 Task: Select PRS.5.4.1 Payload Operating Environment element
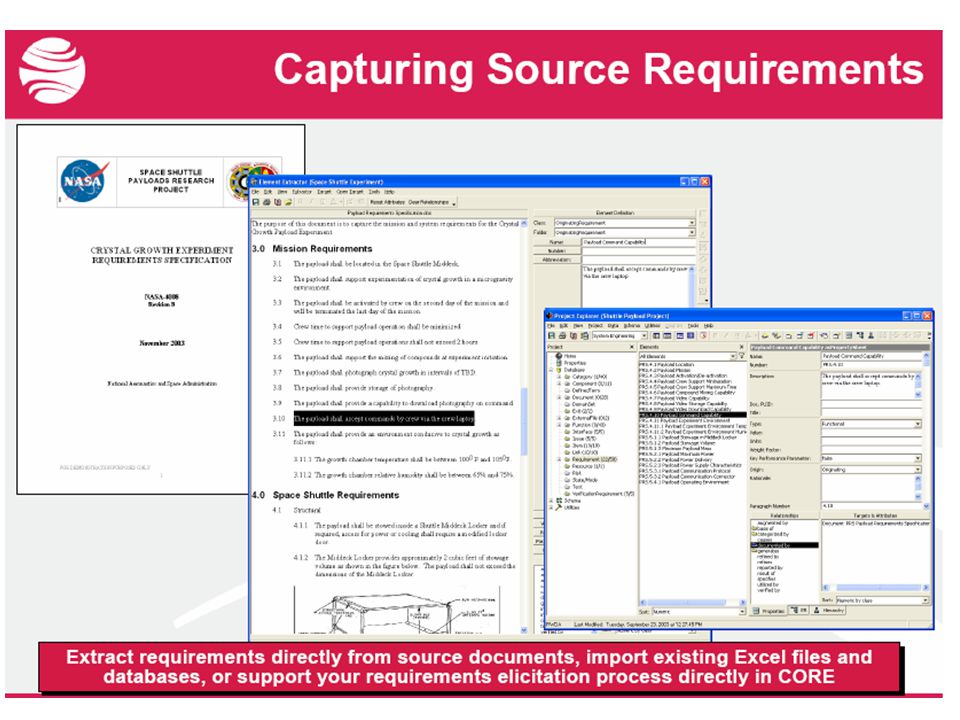click(x=684, y=482)
